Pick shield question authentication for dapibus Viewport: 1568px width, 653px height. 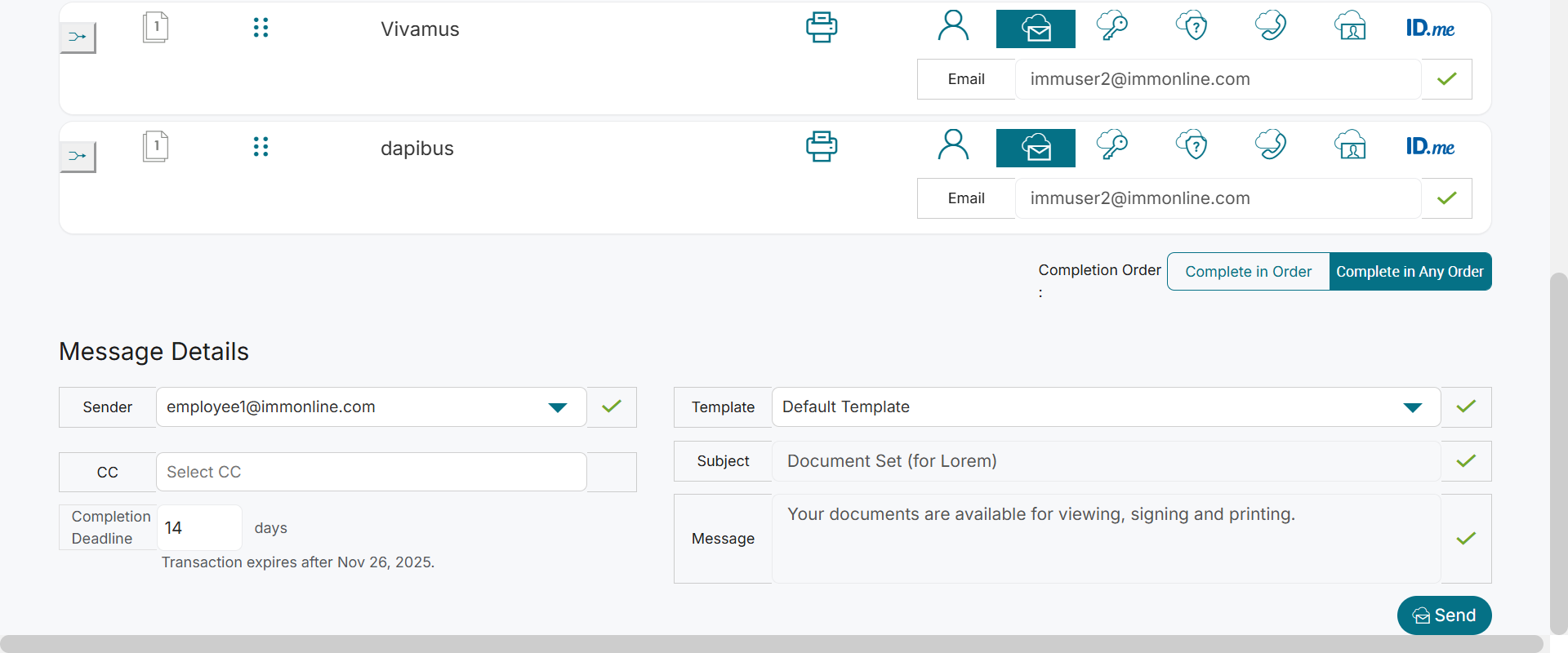coord(1192,146)
